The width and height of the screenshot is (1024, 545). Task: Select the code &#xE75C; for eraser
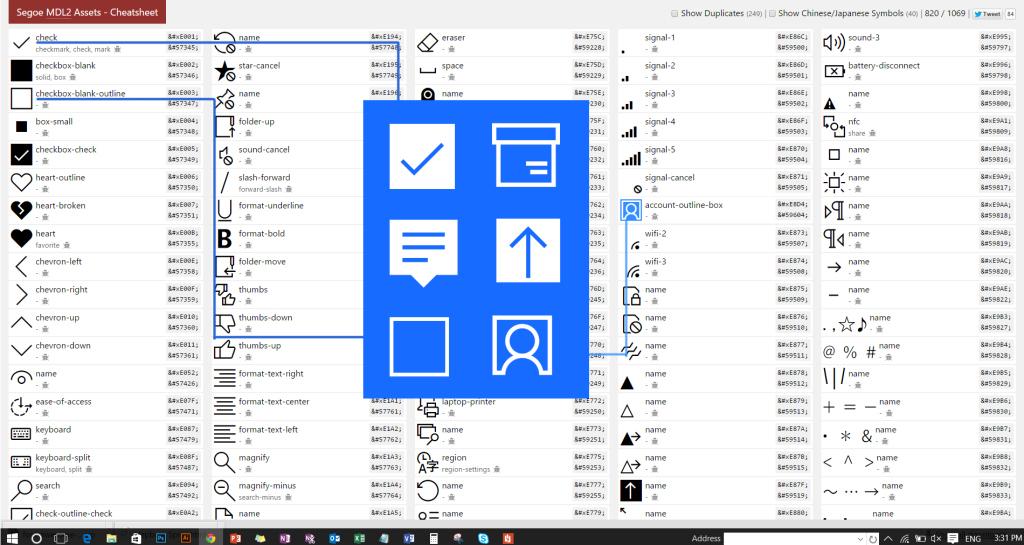click(590, 37)
